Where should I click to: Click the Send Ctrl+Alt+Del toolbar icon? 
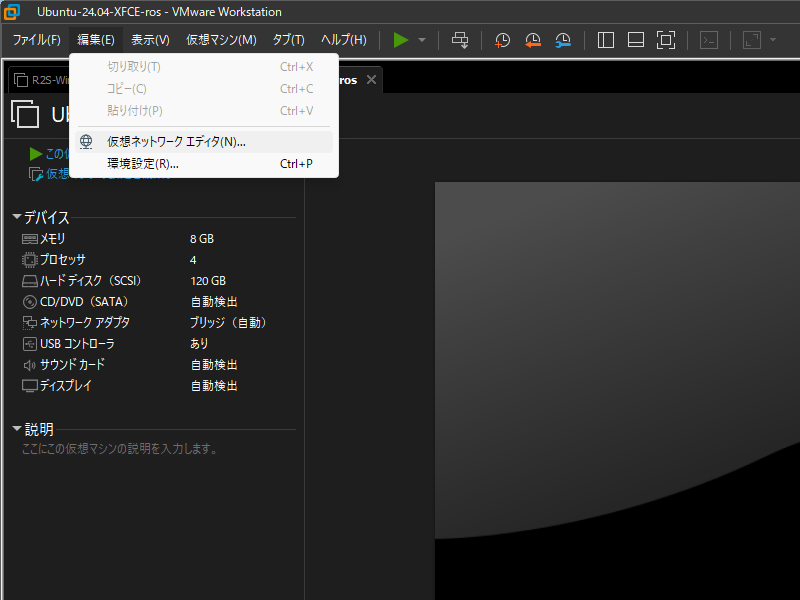tap(460, 40)
